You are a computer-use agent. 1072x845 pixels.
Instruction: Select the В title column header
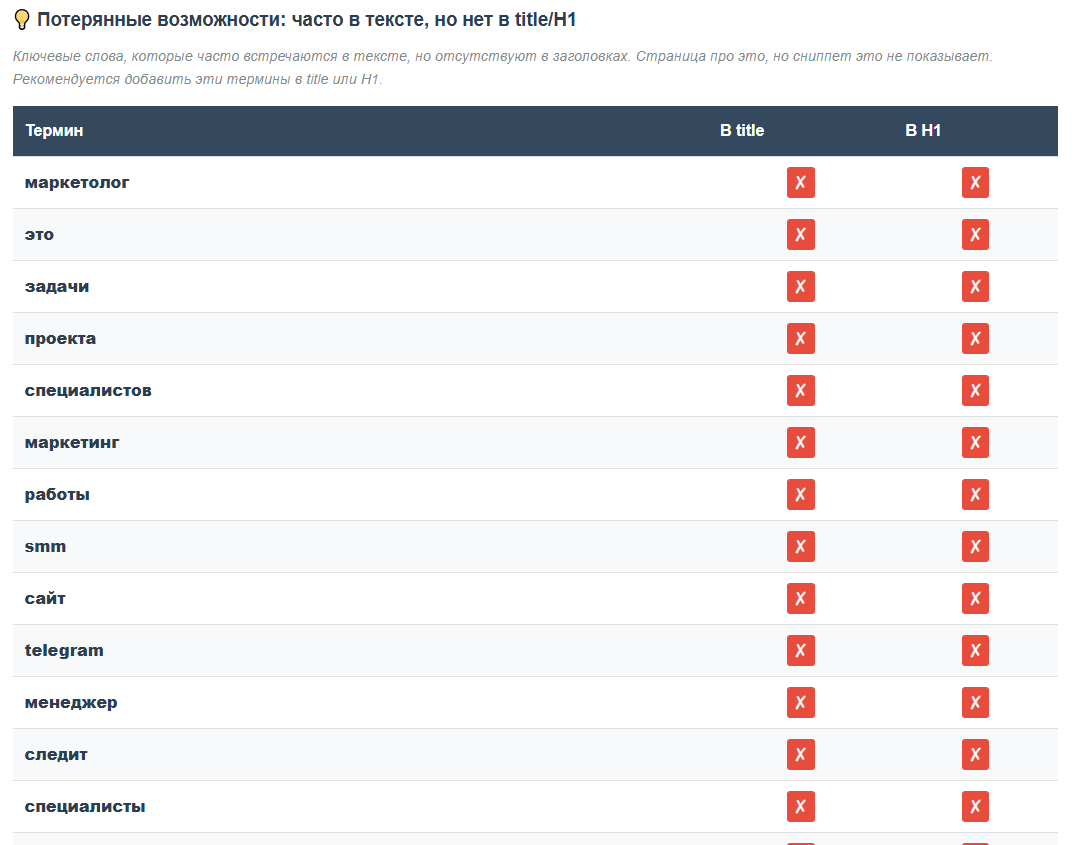click(742, 131)
